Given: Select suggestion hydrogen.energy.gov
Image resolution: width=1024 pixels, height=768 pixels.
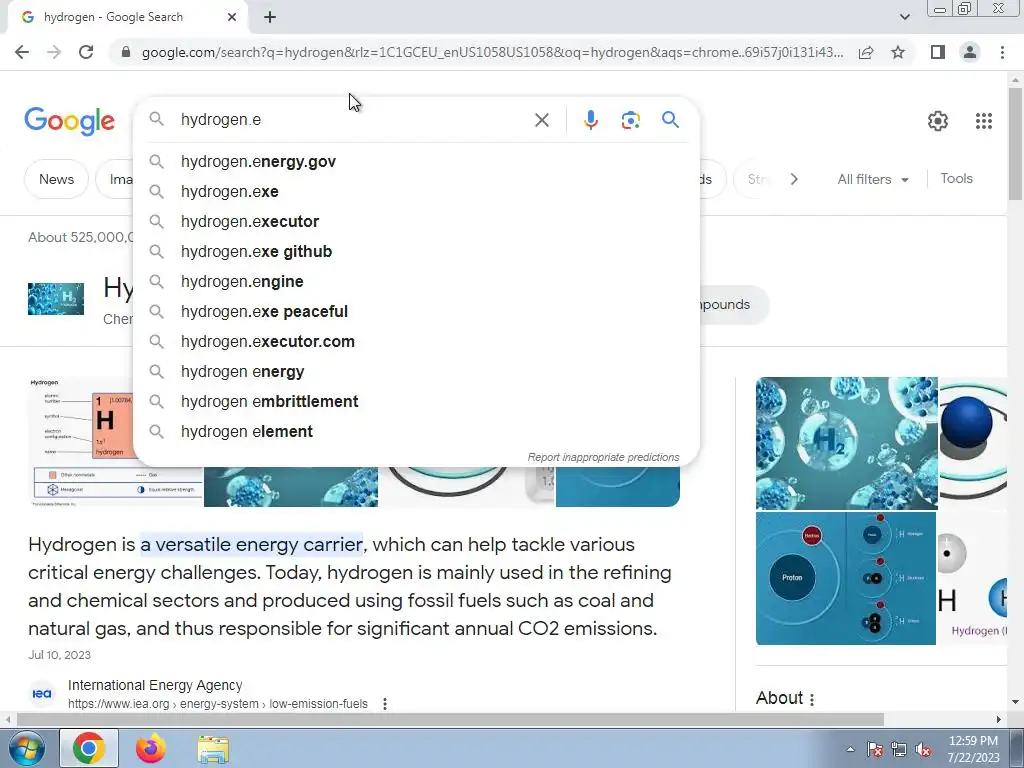Looking at the screenshot, I should point(416,161).
